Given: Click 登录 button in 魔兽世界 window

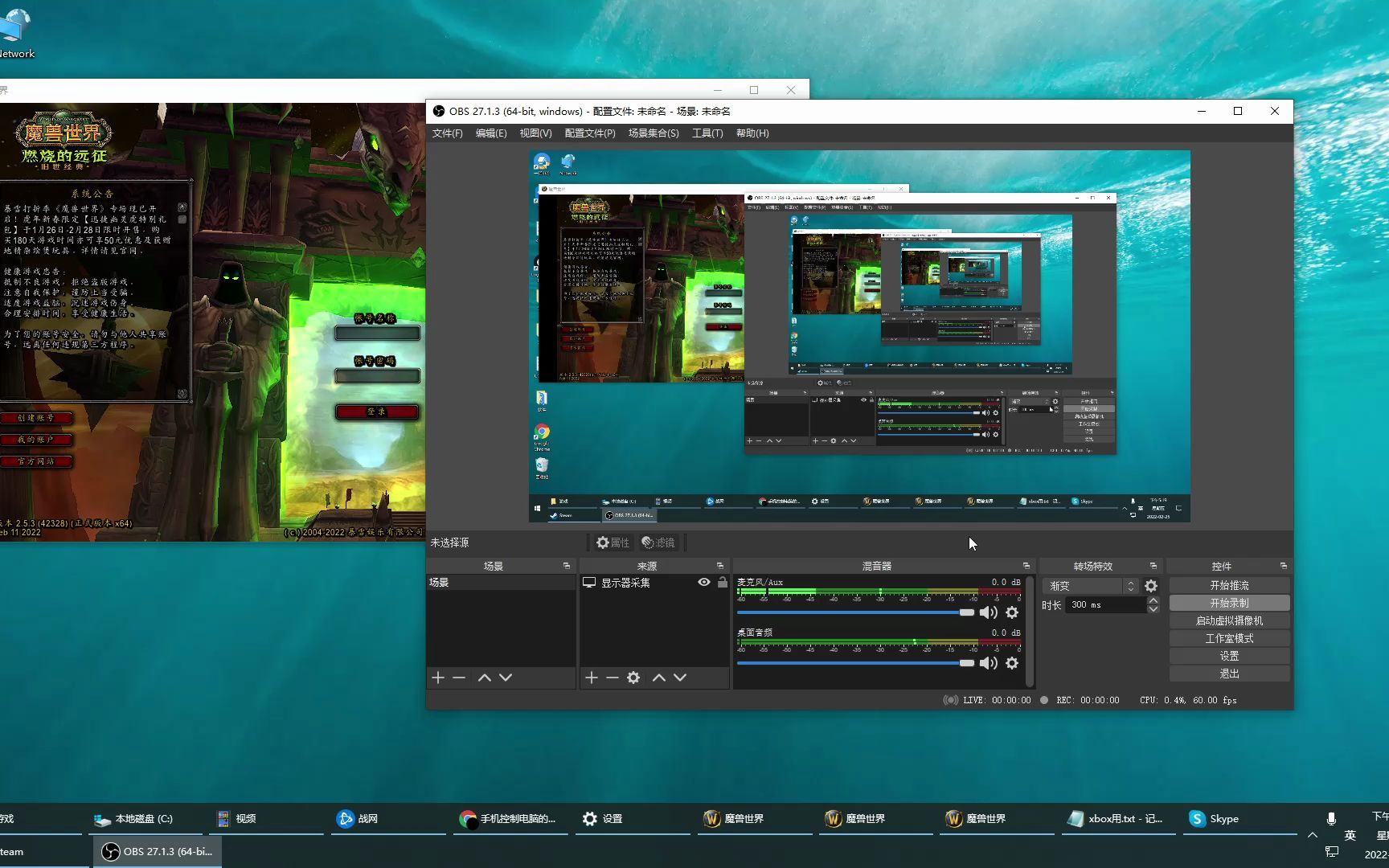Looking at the screenshot, I should pyautogui.click(x=377, y=411).
